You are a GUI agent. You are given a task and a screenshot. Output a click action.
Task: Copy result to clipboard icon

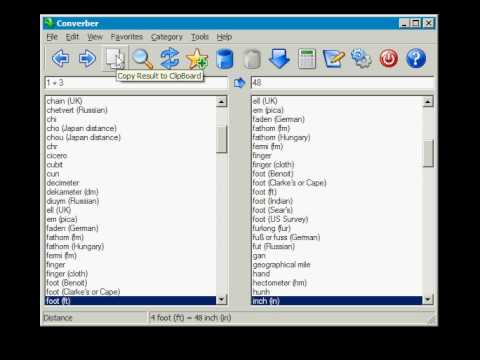tap(115, 59)
